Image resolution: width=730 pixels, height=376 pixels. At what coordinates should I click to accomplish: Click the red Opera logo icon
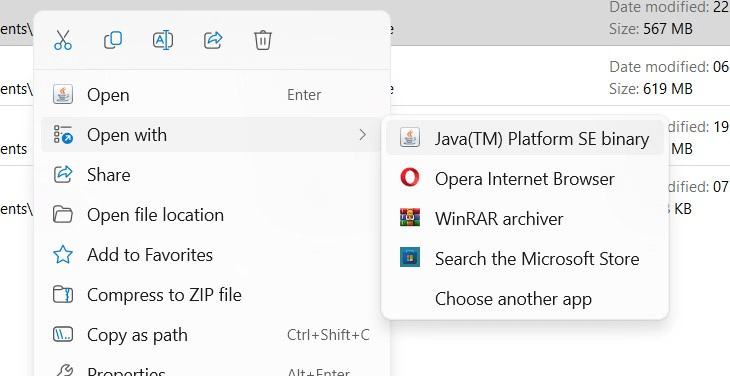pos(410,178)
